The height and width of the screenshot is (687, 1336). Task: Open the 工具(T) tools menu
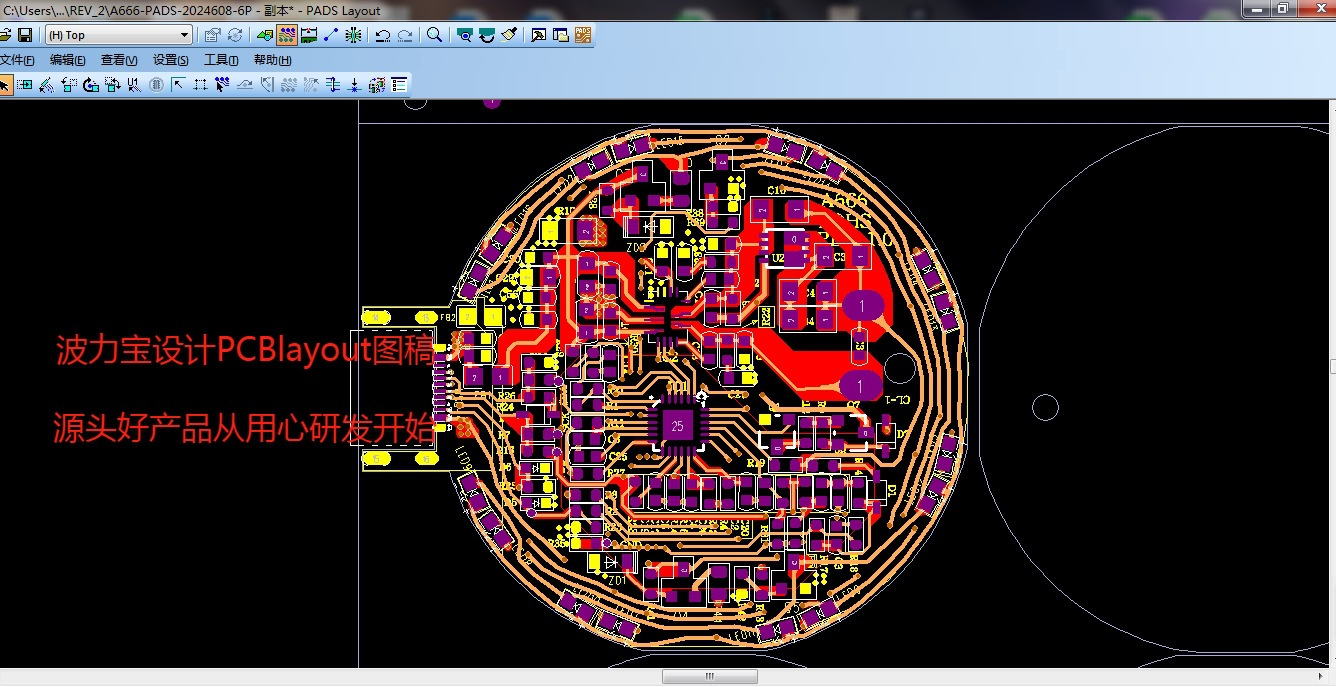pos(221,60)
